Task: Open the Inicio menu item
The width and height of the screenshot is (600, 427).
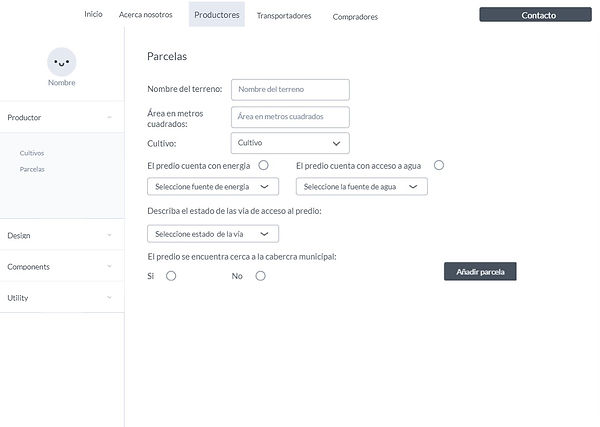Action: tap(93, 14)
